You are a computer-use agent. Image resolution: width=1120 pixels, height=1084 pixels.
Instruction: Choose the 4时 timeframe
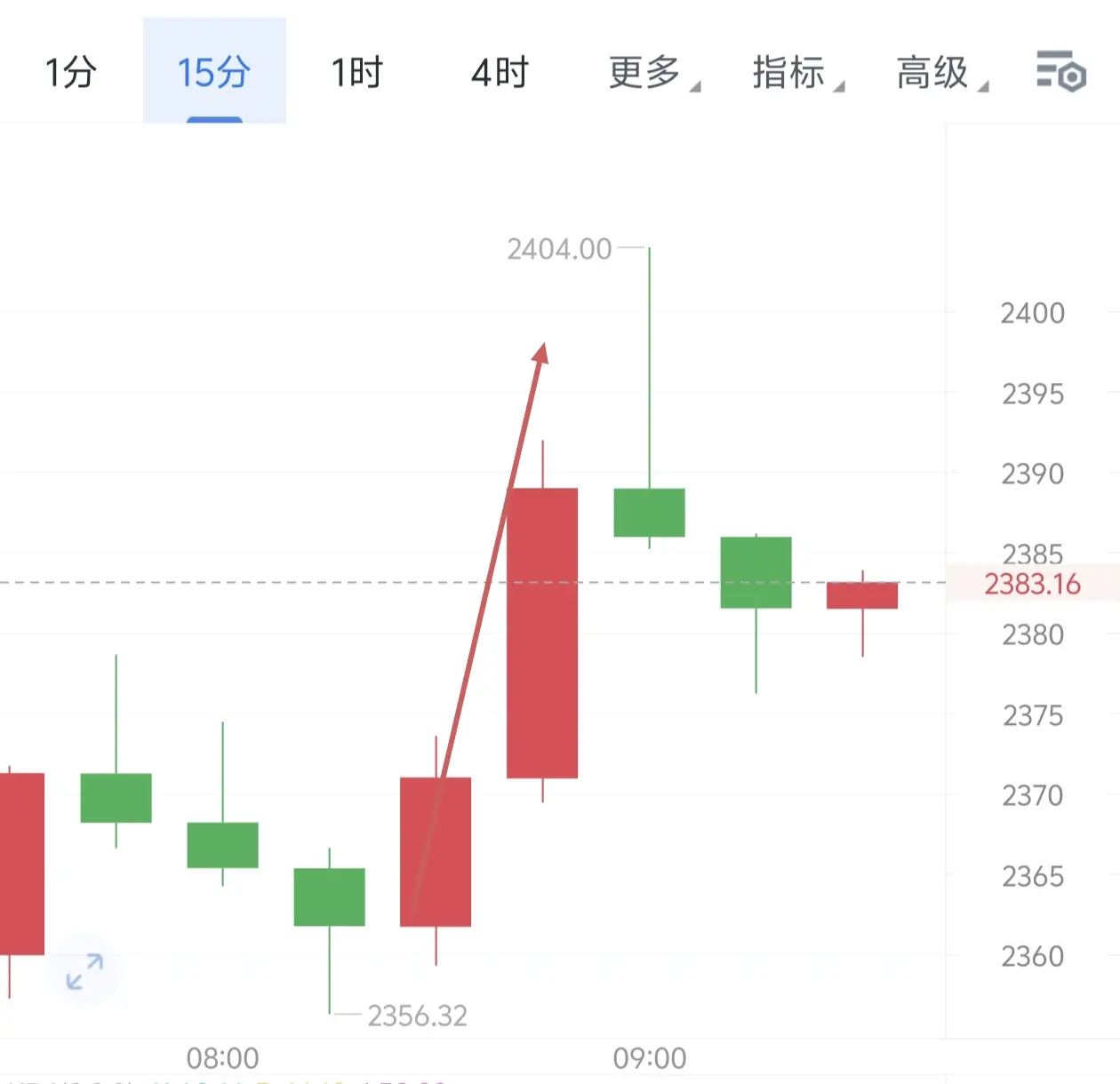coord(500,72)
